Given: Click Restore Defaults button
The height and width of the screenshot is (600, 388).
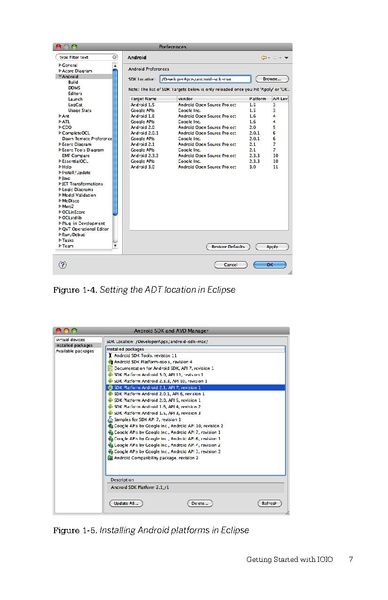Looking at the screenshot, I should tap(228, 247).
